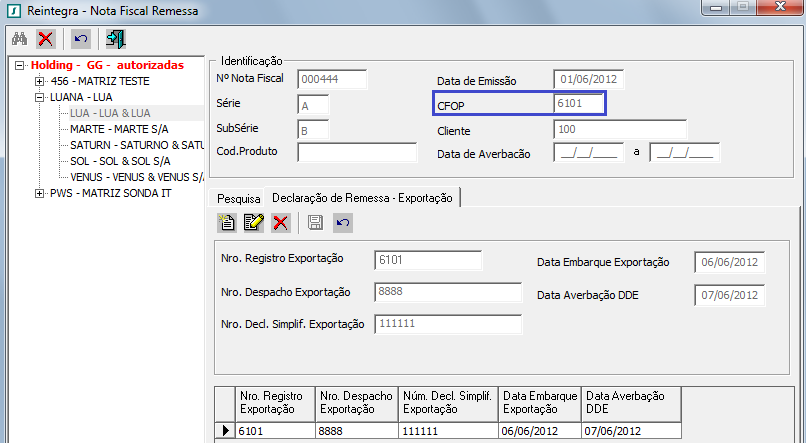The width and height of the screenshot is (806, 443).
Task: Click the CFOP field
Action: pyautogui.click(x=579, y=103)
